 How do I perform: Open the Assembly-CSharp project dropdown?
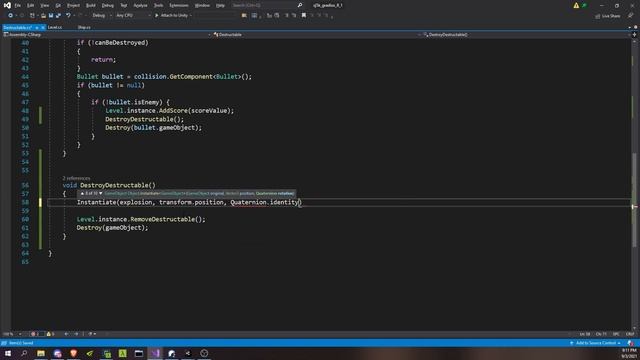[108, 35]
